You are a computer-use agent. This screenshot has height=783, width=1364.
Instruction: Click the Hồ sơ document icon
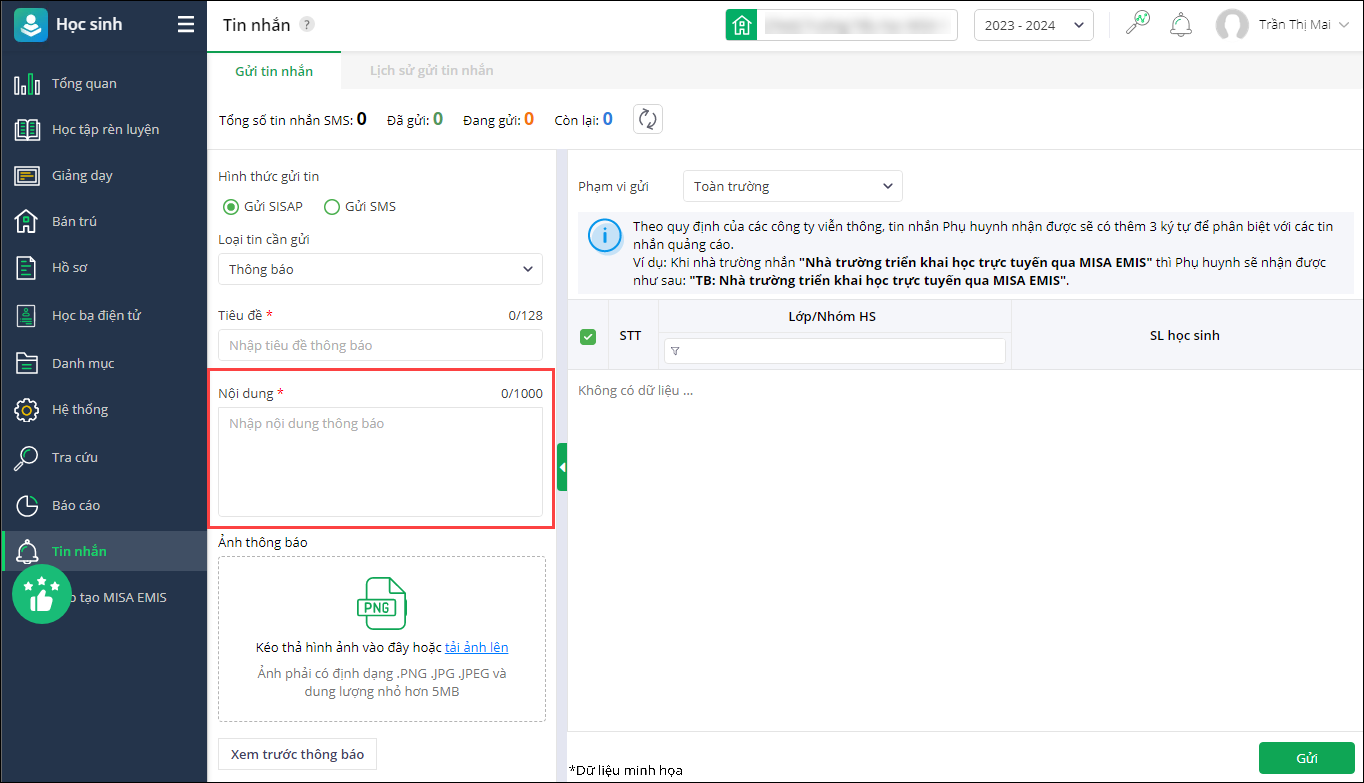(x=27, y=268)
